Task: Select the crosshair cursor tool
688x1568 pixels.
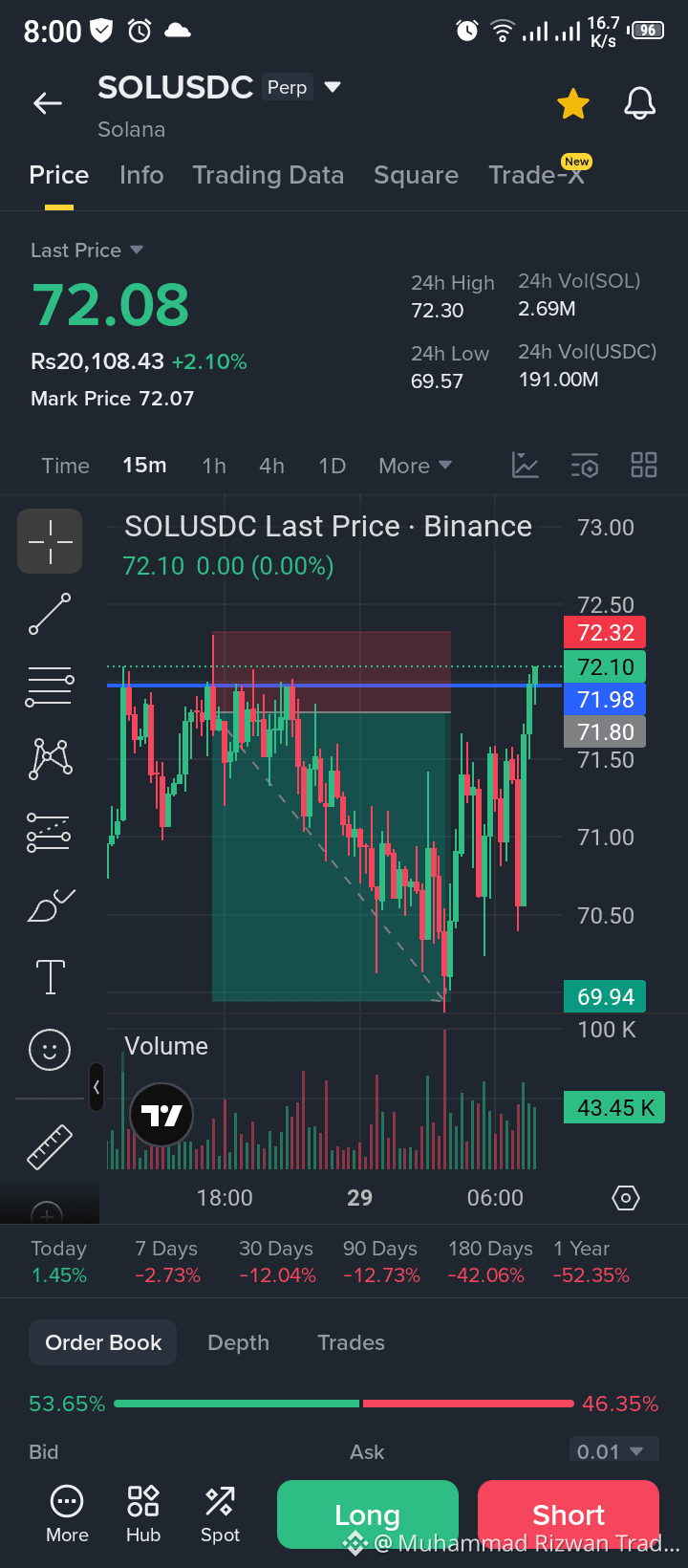Action: point(50,541)
